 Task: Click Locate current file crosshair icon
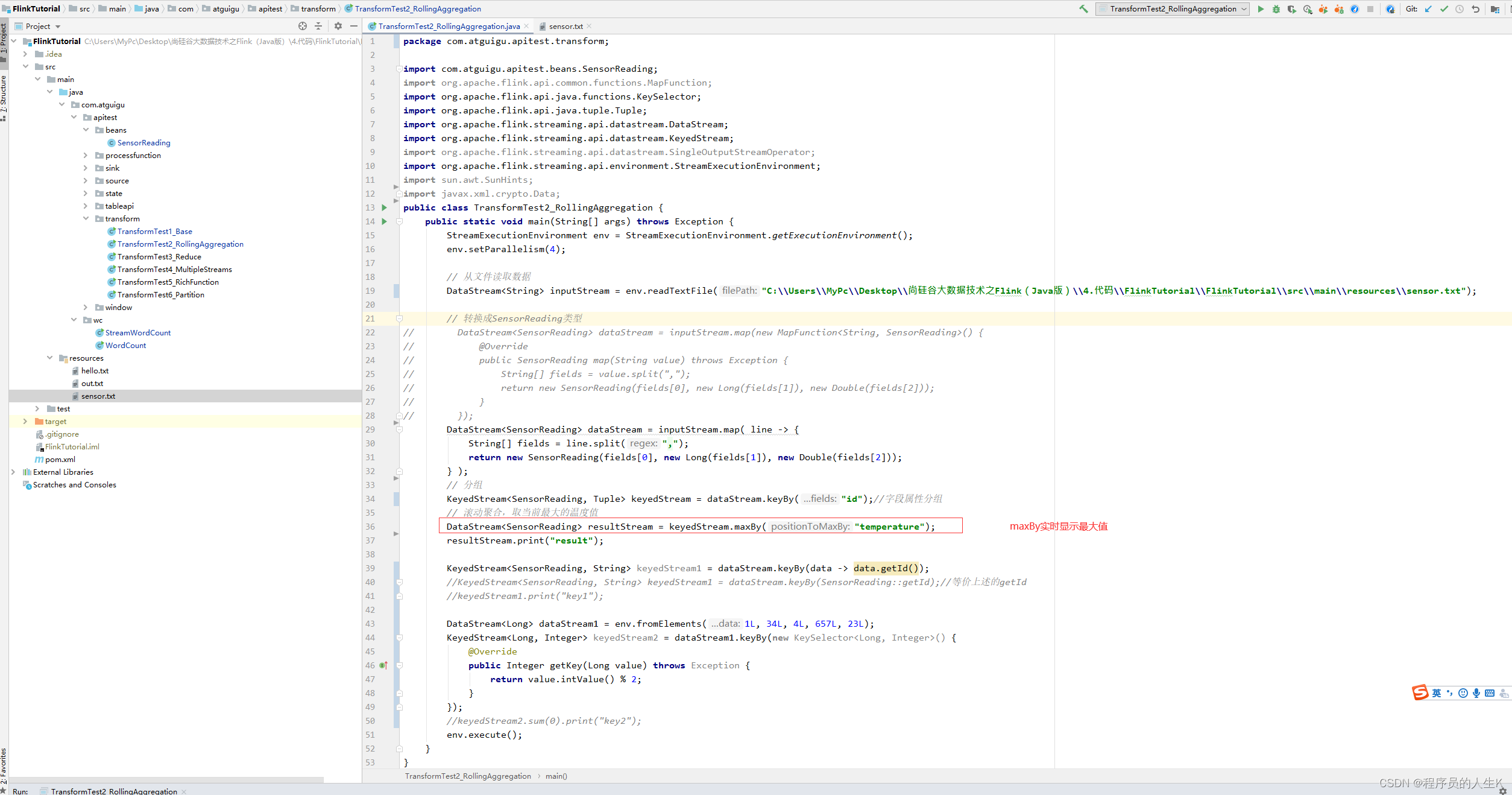click(303, 26)
